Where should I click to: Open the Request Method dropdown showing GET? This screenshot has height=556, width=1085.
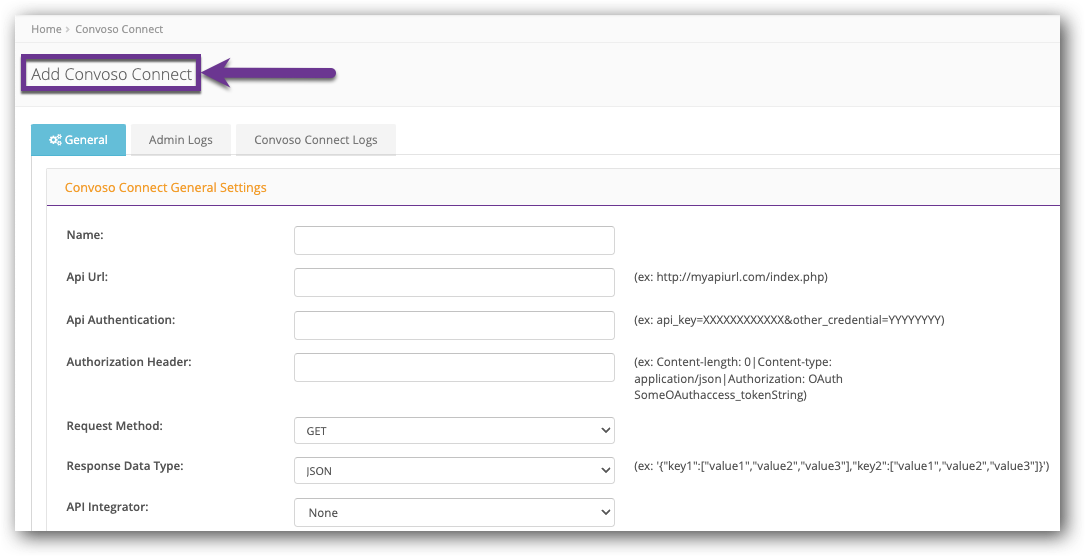tap(454, 430)
